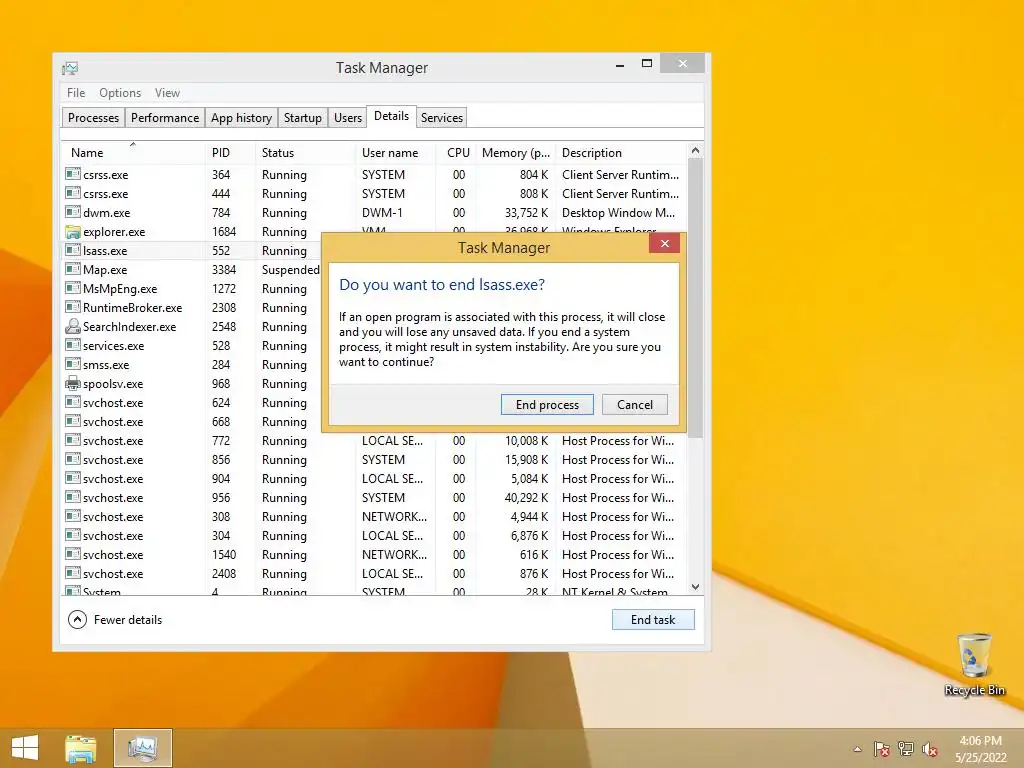Click the lsass.exe process icon

click(72, 250)
